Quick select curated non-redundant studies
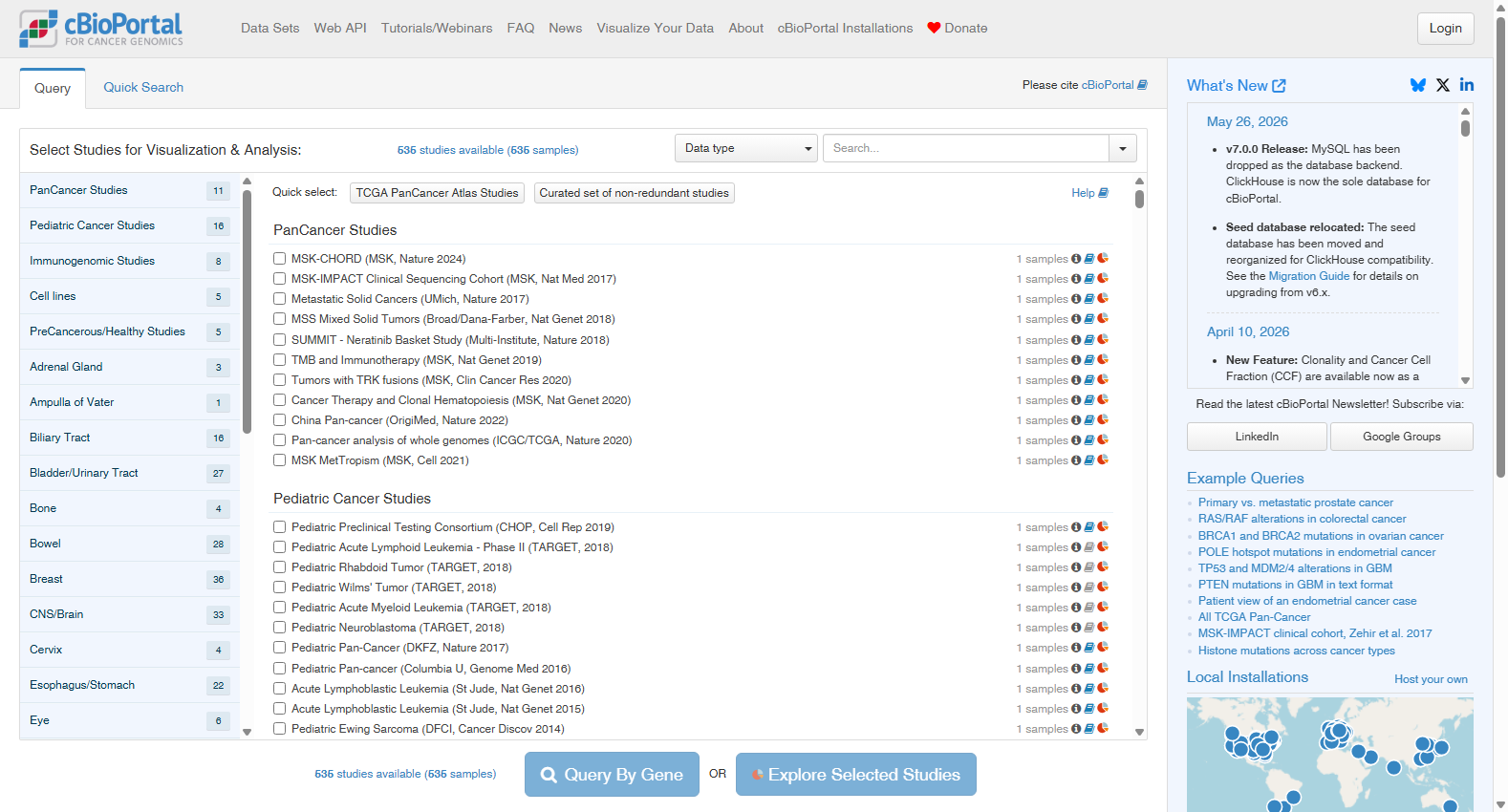 (634, 193)
